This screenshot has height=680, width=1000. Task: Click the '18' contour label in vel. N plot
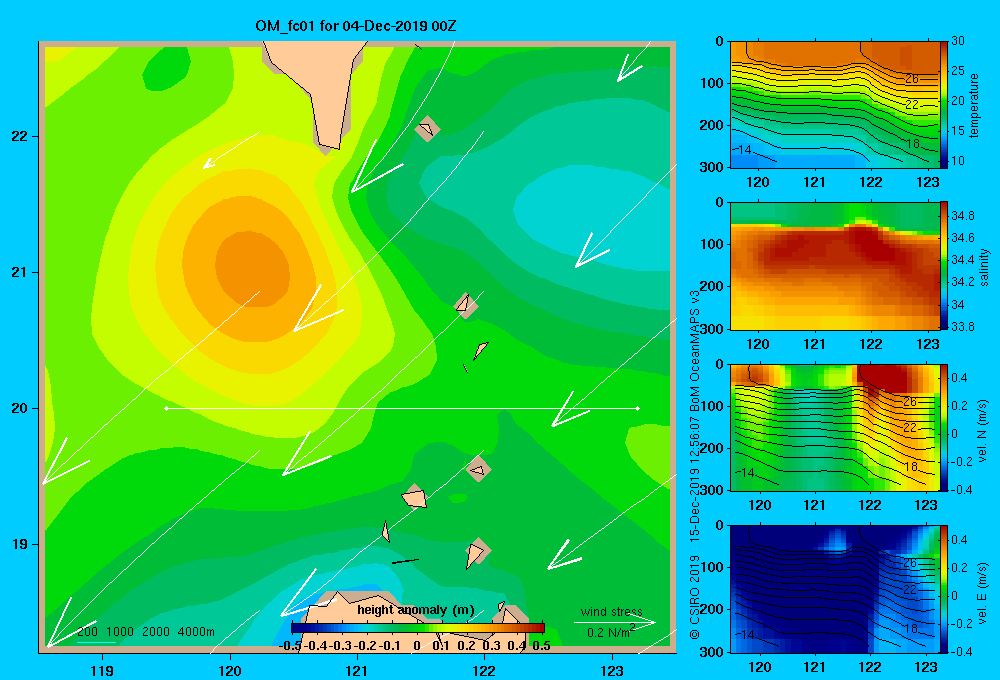click(913, 466)
